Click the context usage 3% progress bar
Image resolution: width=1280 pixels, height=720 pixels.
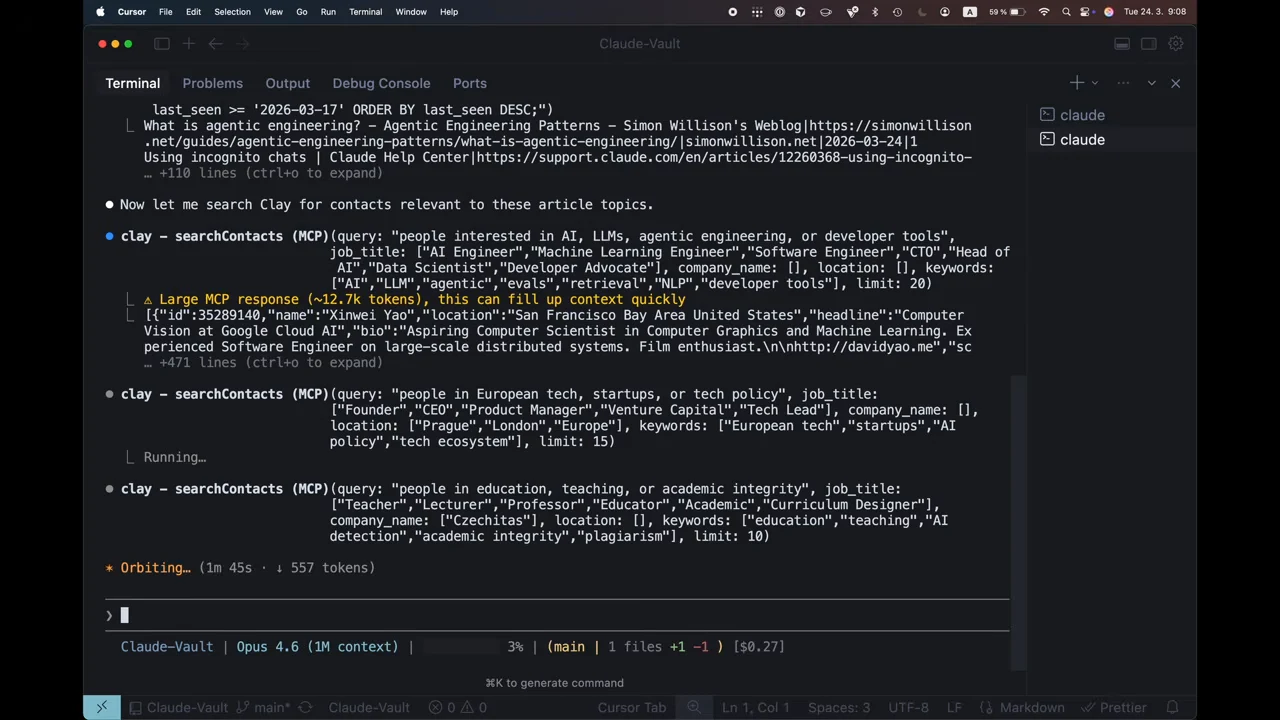click(x=461, y=647)
